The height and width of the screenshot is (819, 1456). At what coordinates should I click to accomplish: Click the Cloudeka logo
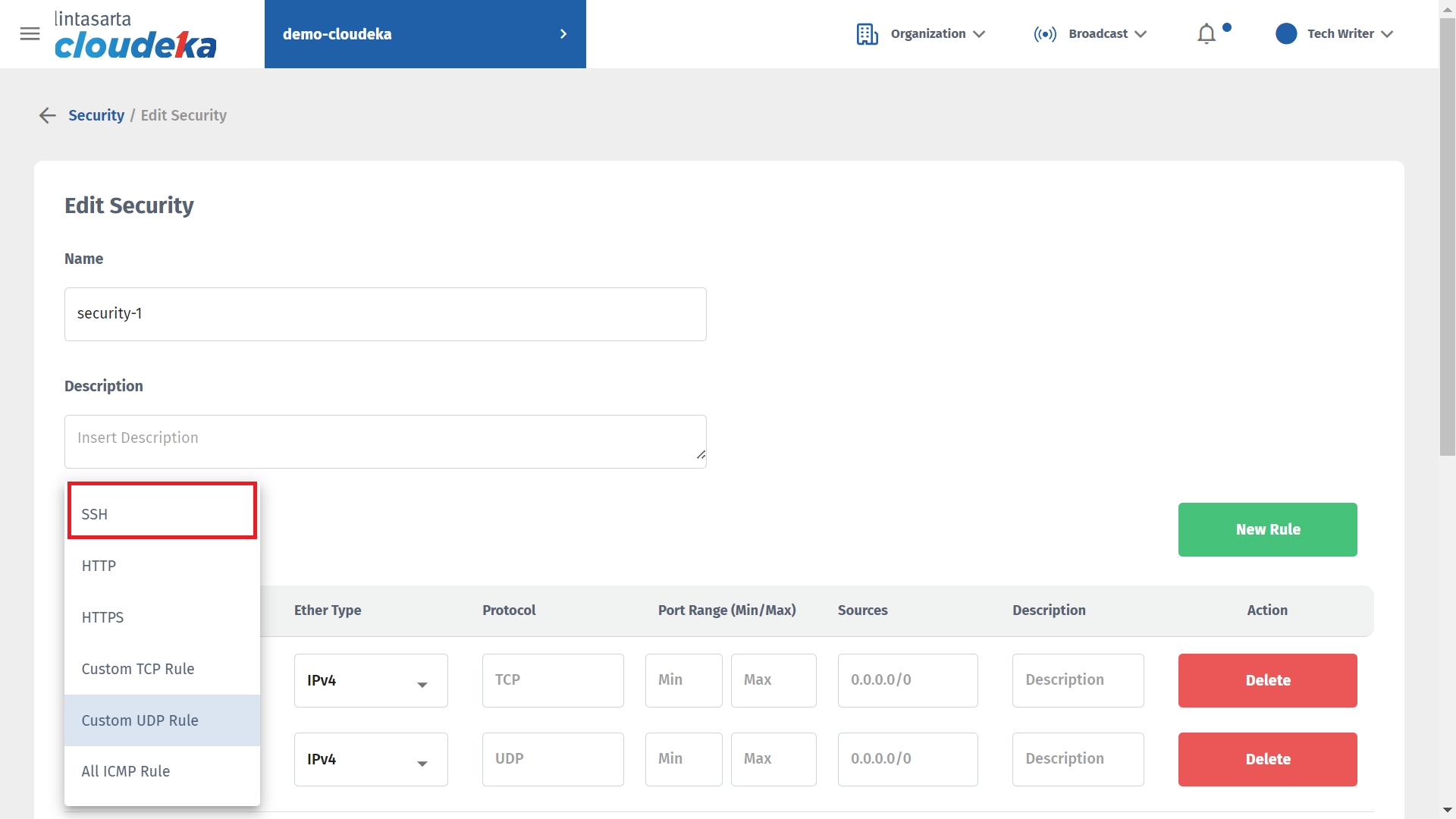point(135,35)
